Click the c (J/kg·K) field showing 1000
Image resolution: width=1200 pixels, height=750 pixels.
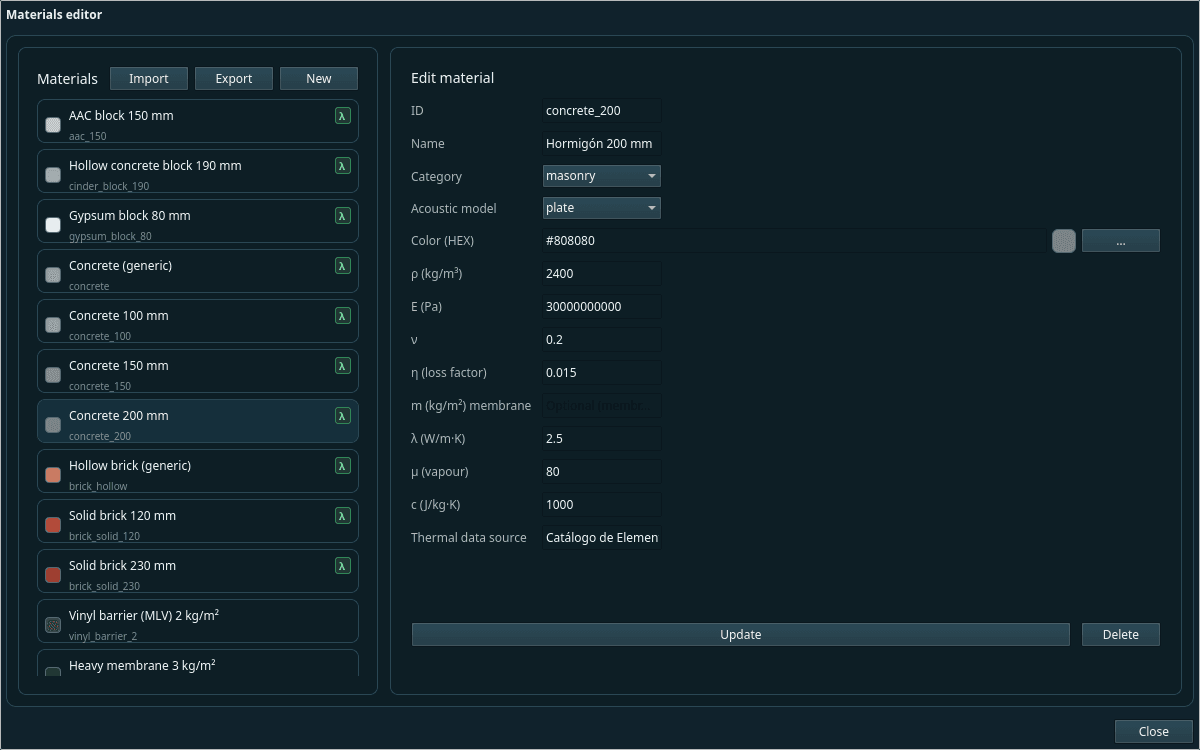coord(602,505)
